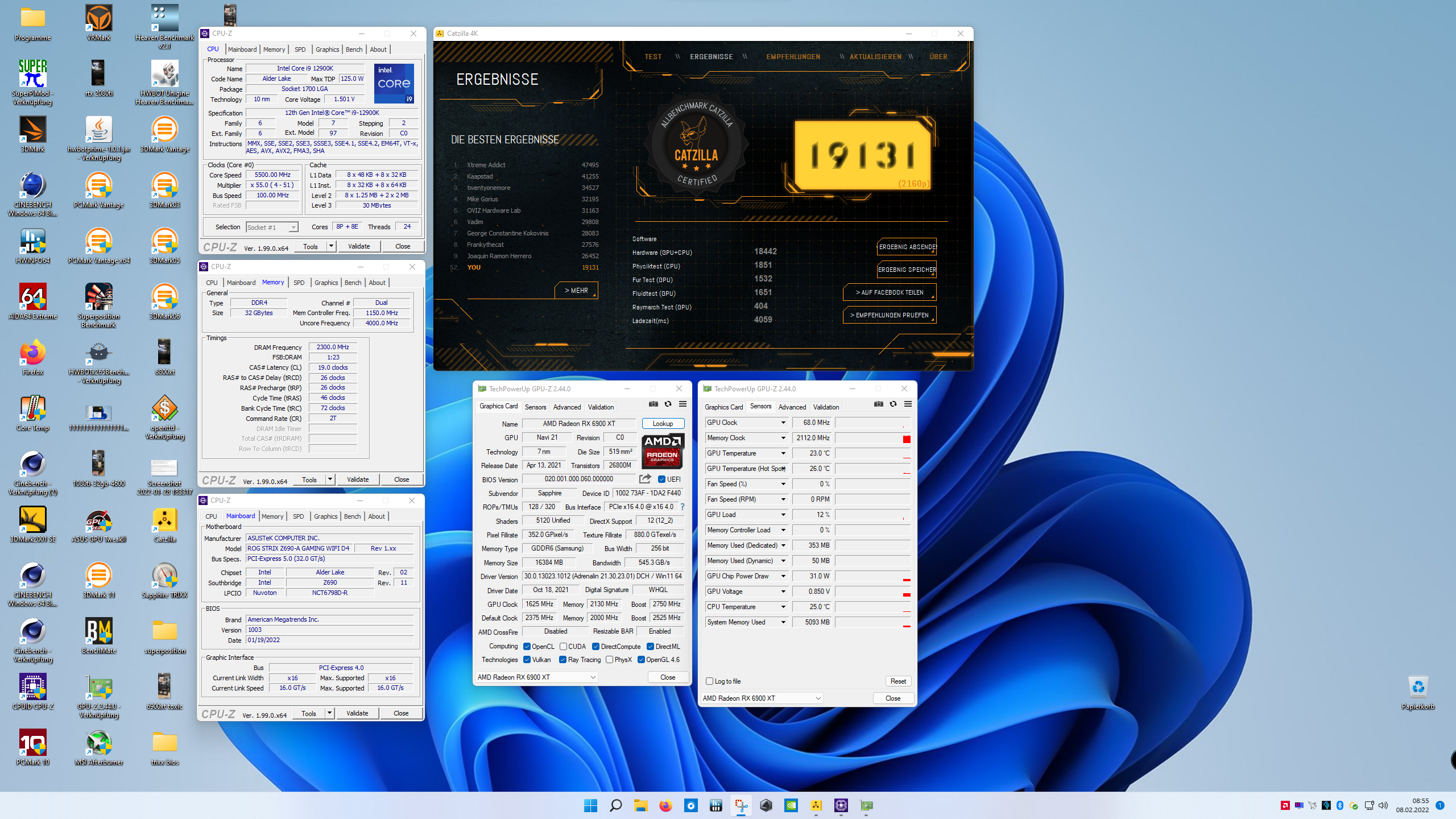Toggle Ray Tracing checkbox in GPU-Z
This screenshot has width=1456, height=819.
[562, 659]
